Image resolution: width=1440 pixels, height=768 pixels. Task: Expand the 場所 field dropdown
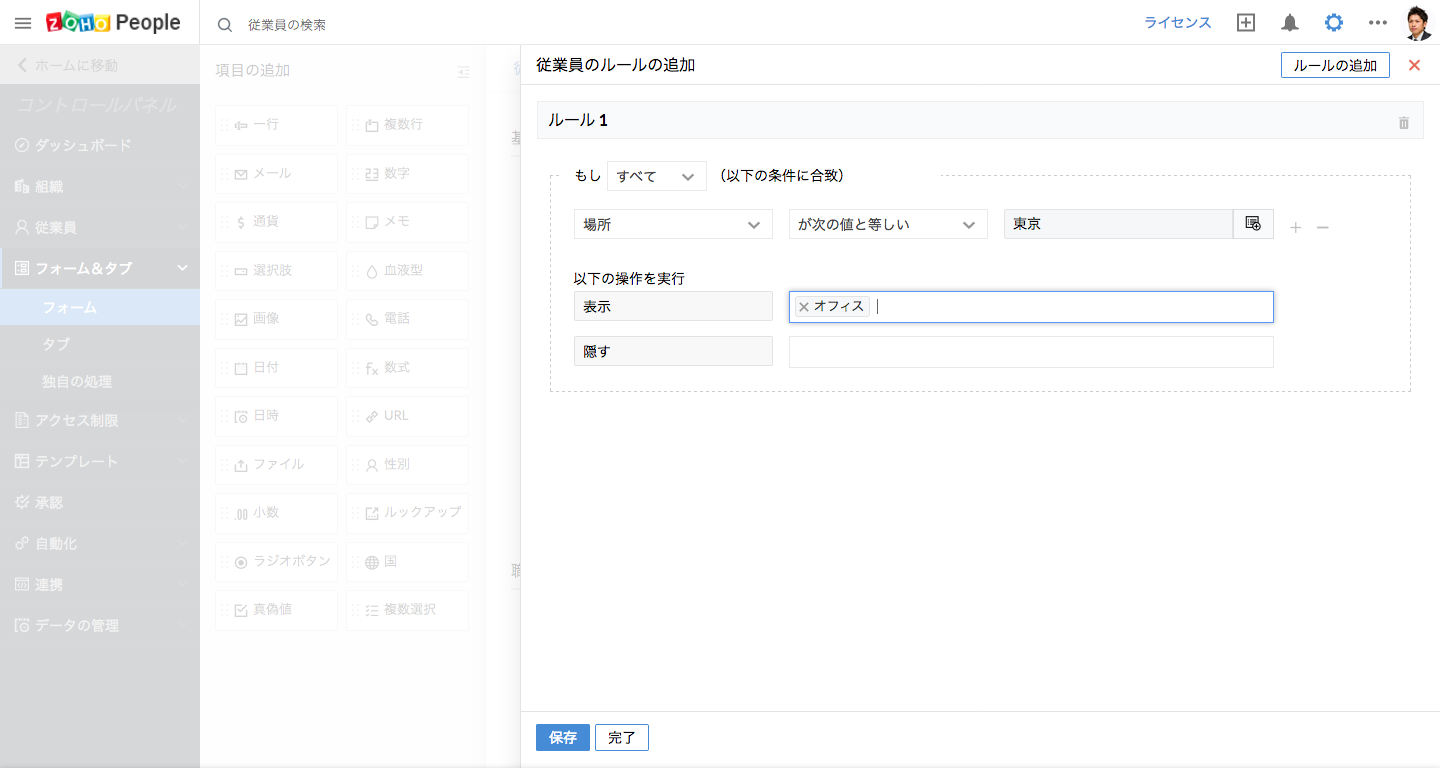(673, 224)
